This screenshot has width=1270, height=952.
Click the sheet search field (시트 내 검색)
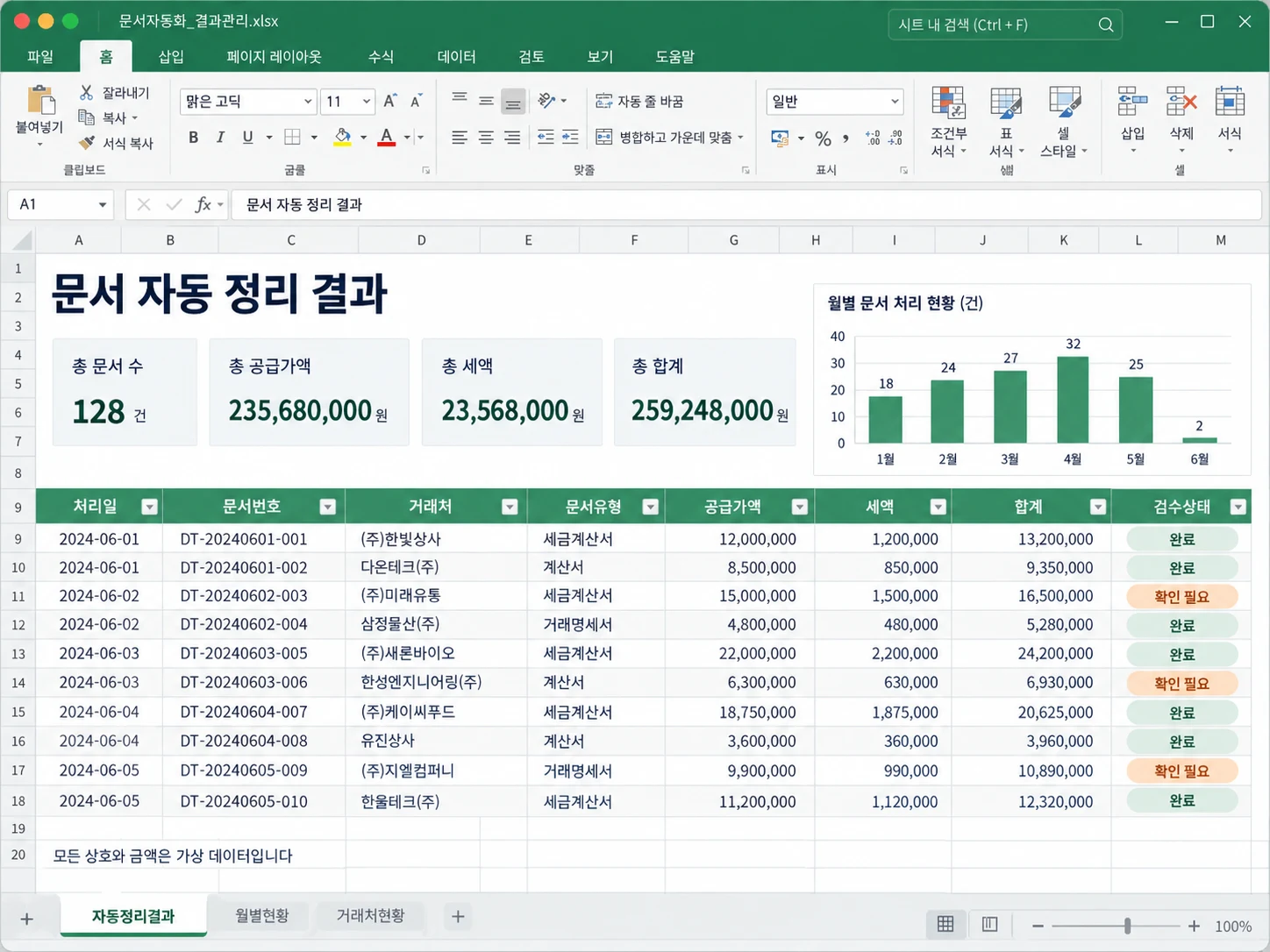pos(1005,25)
